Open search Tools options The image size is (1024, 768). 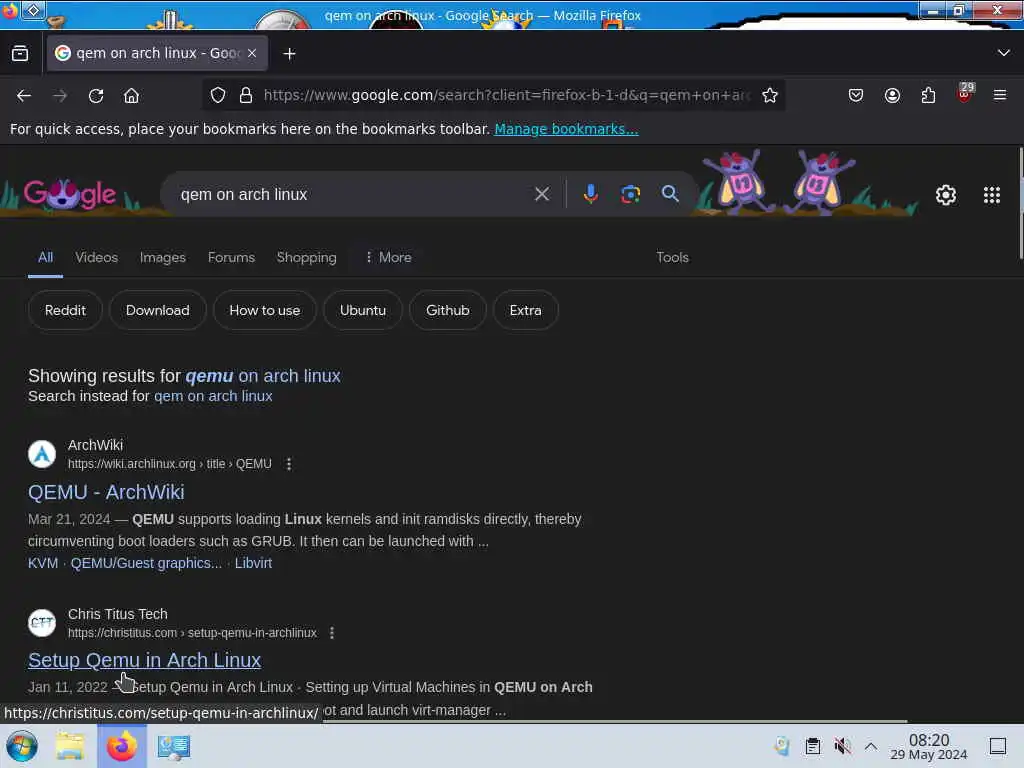(x=672, y=257)
